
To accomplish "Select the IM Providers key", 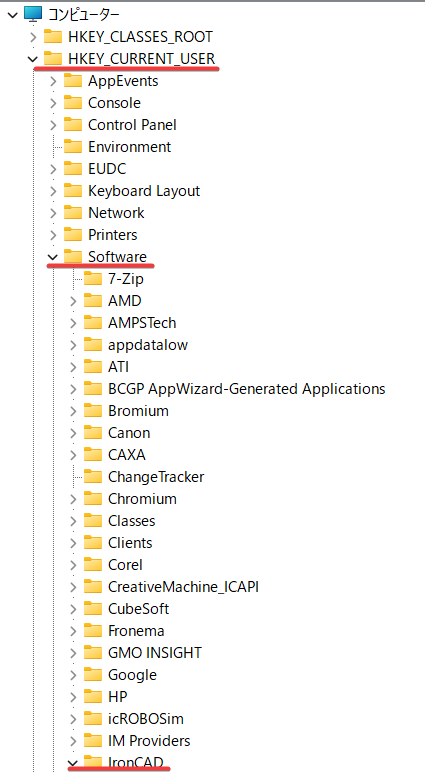I will click(149, 740).
